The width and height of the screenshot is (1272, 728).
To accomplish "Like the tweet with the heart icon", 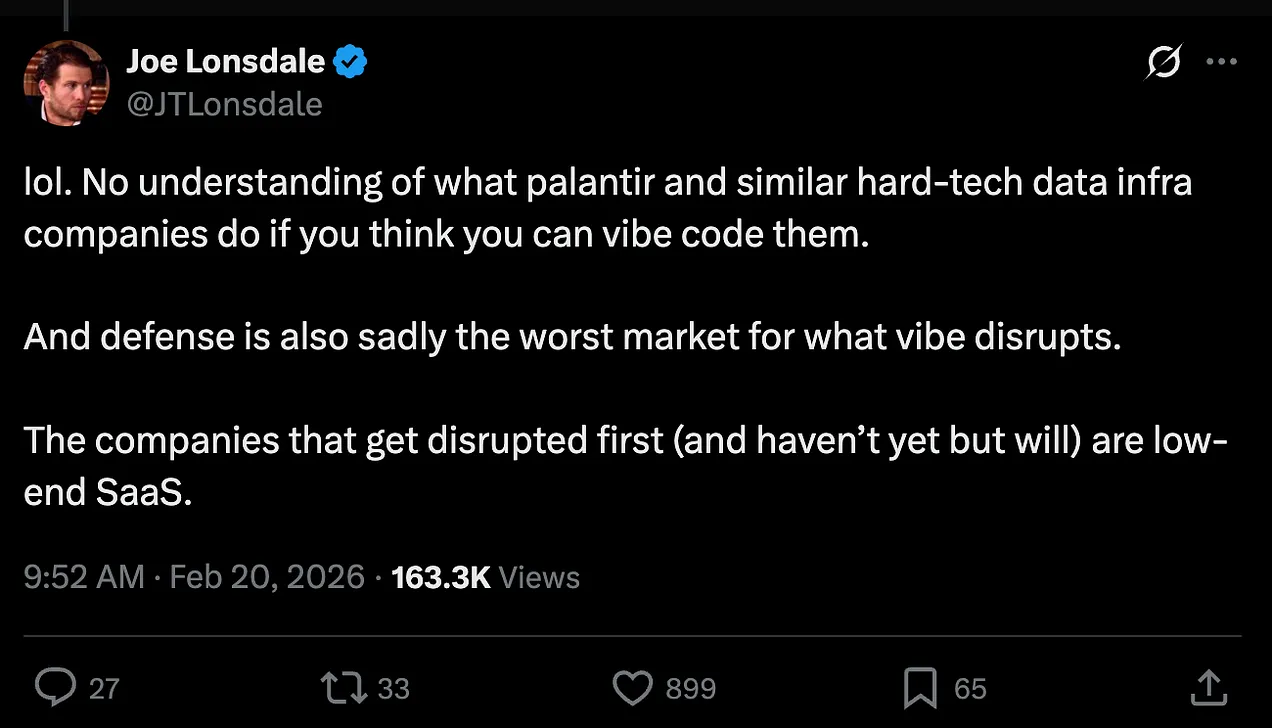I will [633, 687].
